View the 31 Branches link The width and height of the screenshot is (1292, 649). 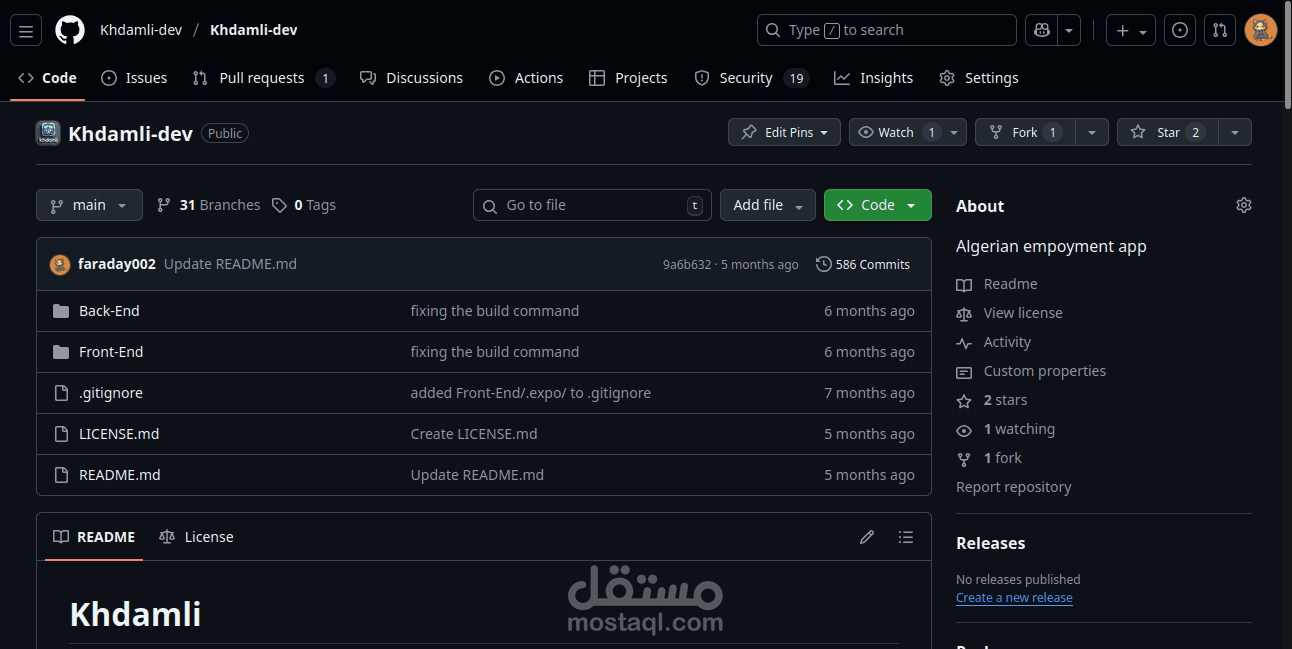tap(209, 205)
